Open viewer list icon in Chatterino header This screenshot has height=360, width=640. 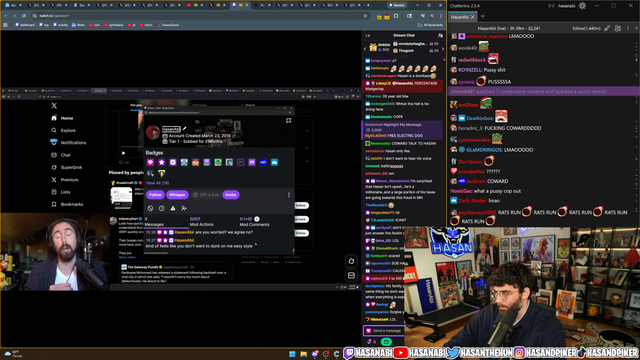[x=618, y=28]
